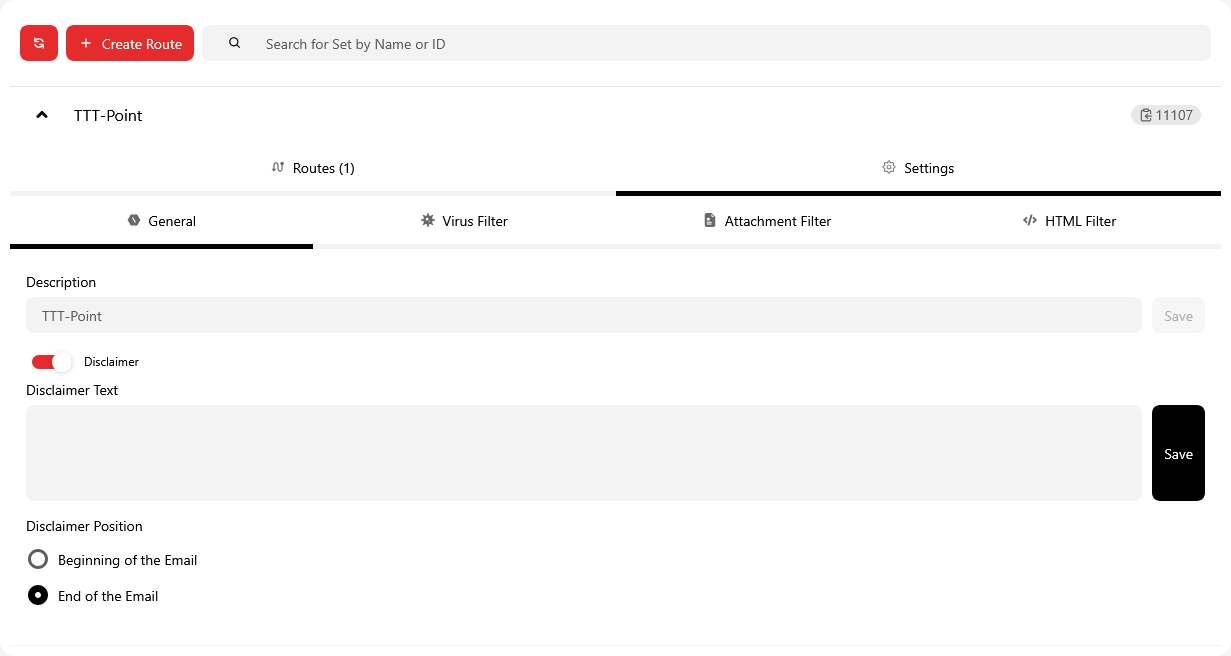Click the Virus Filter bug icon
1231x656 pixels.
click(x=428, y=220)
